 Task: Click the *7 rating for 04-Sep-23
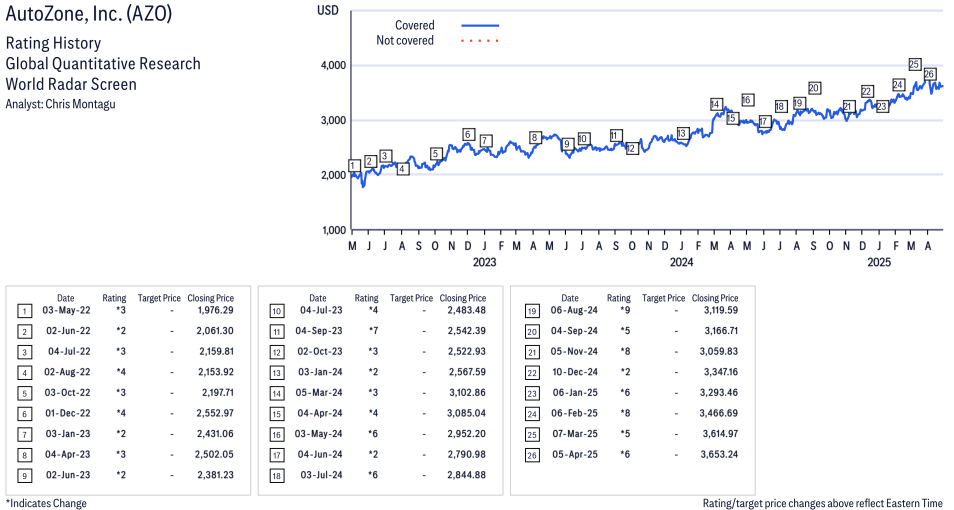pos(373,331)
